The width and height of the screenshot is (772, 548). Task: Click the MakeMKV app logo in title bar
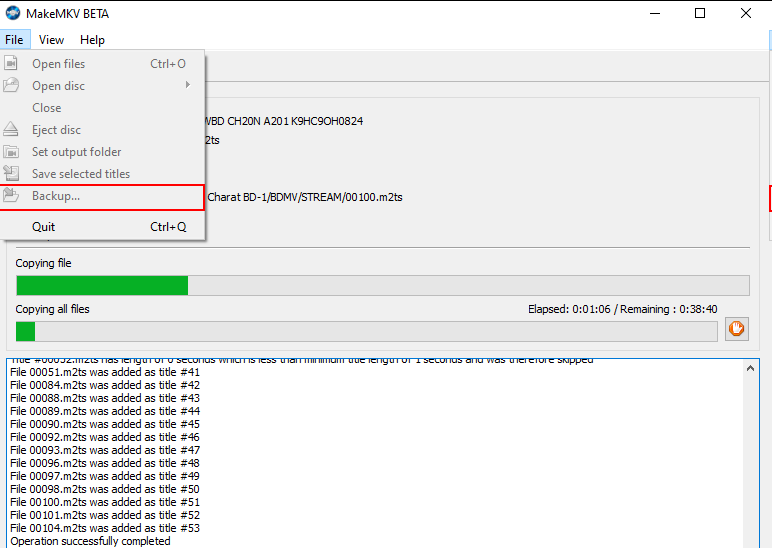(13, 13)
